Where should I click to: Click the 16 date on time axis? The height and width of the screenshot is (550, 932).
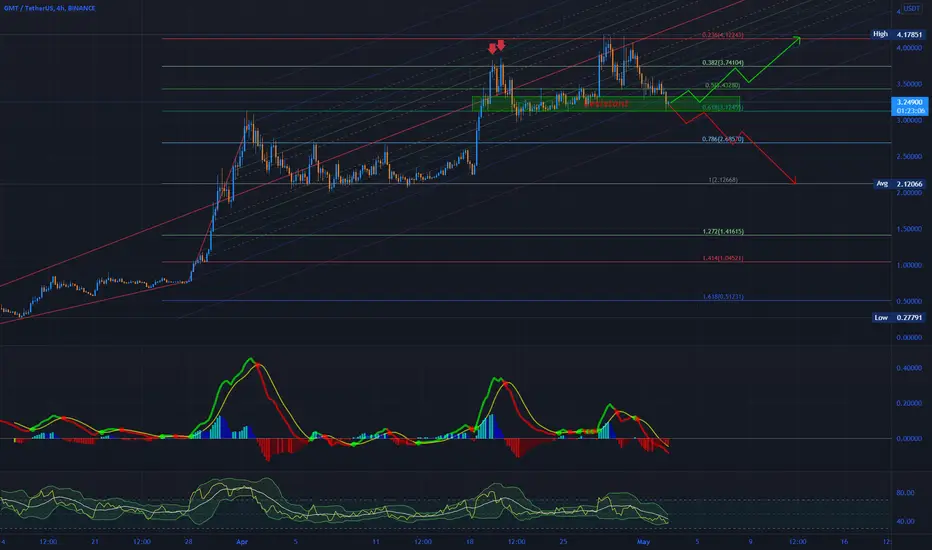(x=844, y=542)
